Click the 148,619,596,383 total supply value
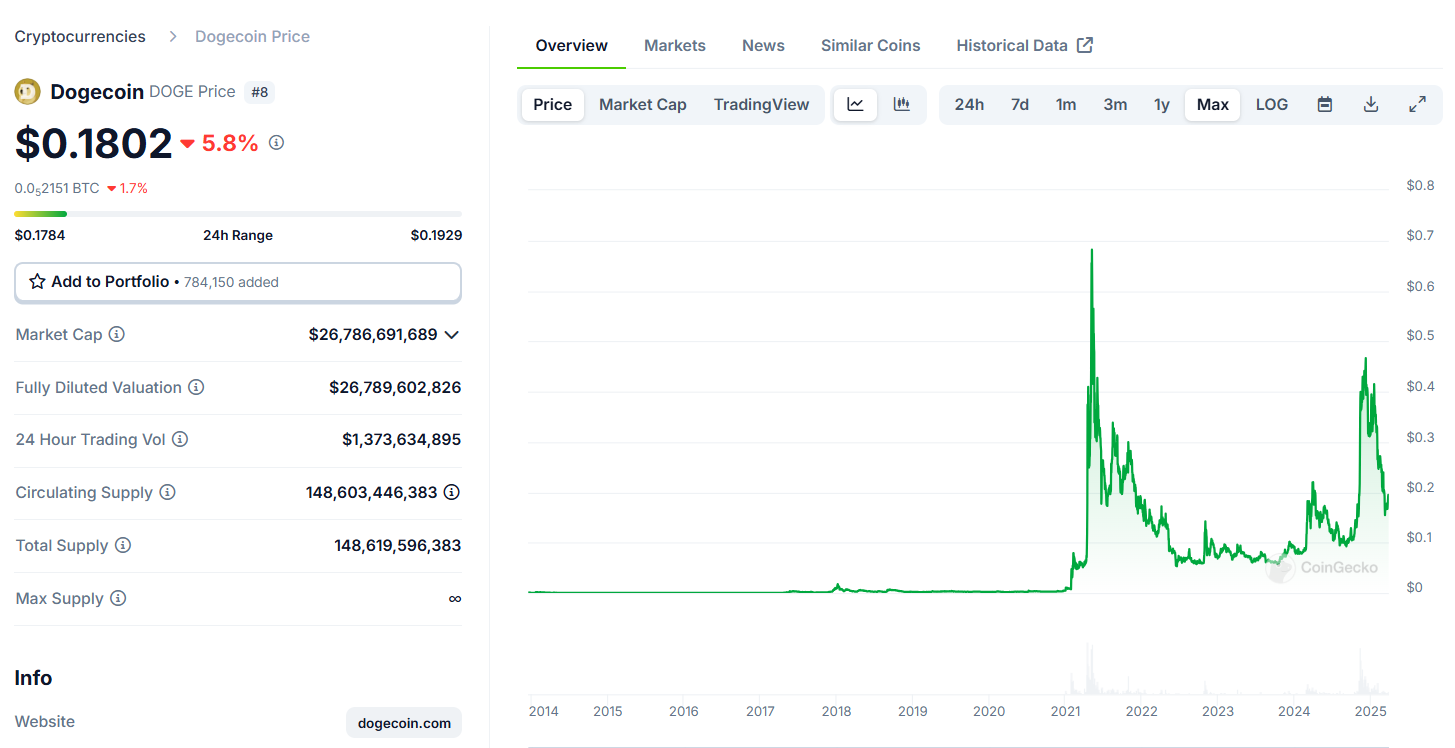This screenshot has height=748, width=1455. point(398,545)
